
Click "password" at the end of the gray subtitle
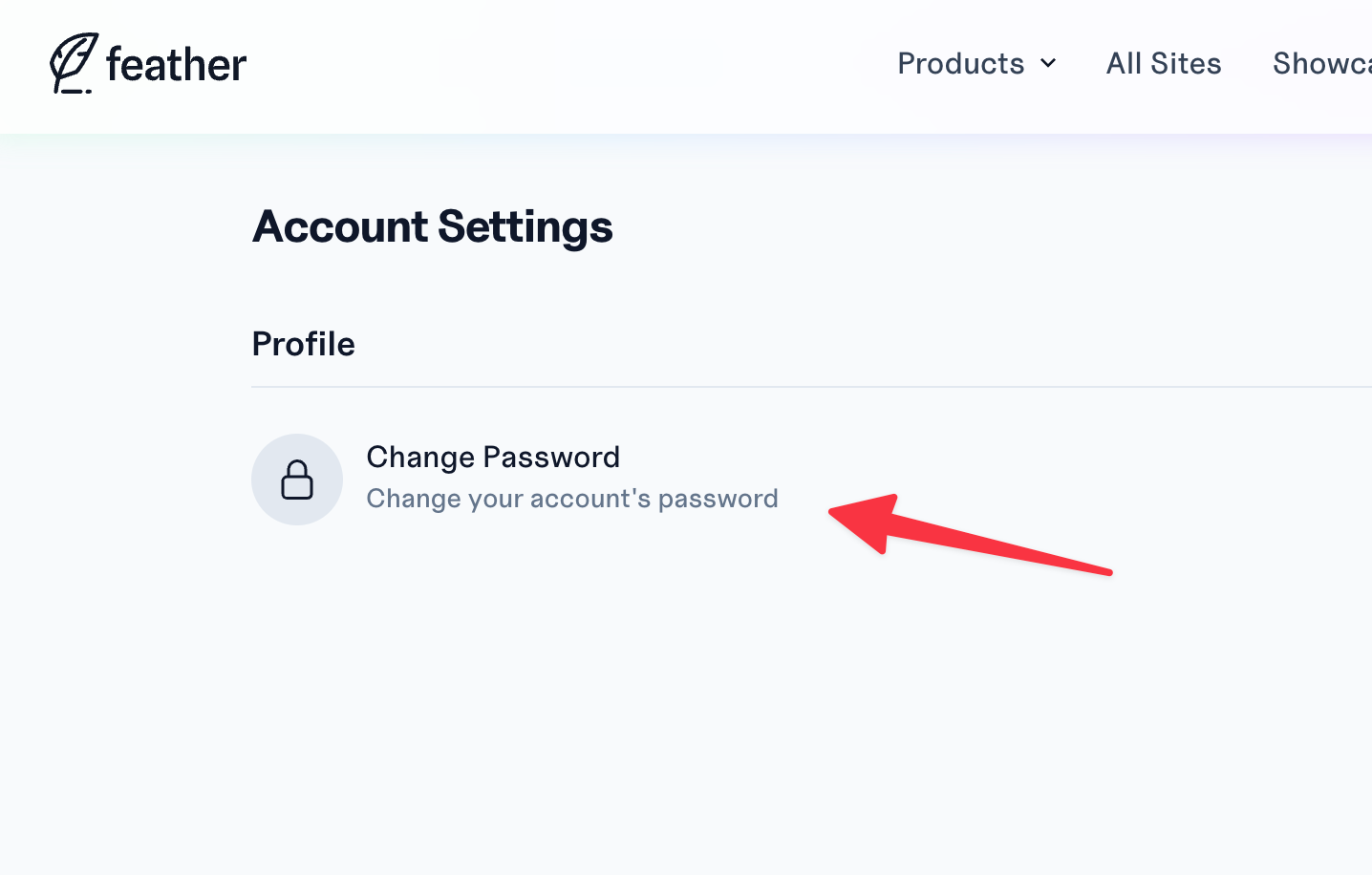pyautogui.click(x=718, y=499)
